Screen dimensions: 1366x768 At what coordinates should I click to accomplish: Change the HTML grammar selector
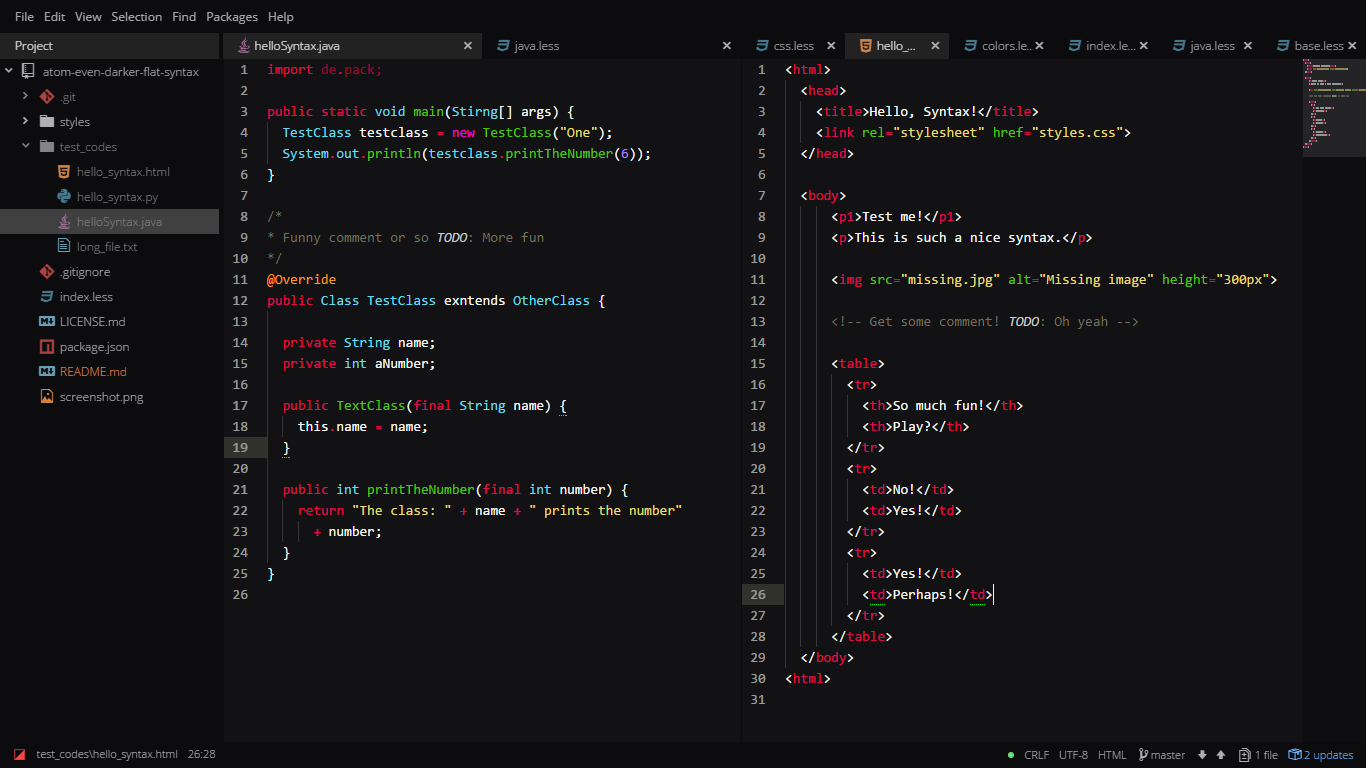tap(1112, 755)
